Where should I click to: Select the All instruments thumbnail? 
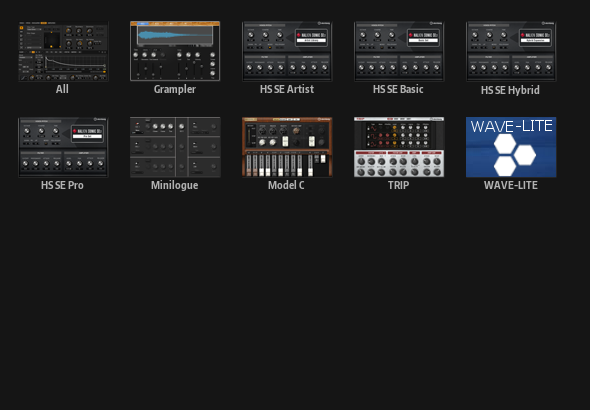coord(63,51)
